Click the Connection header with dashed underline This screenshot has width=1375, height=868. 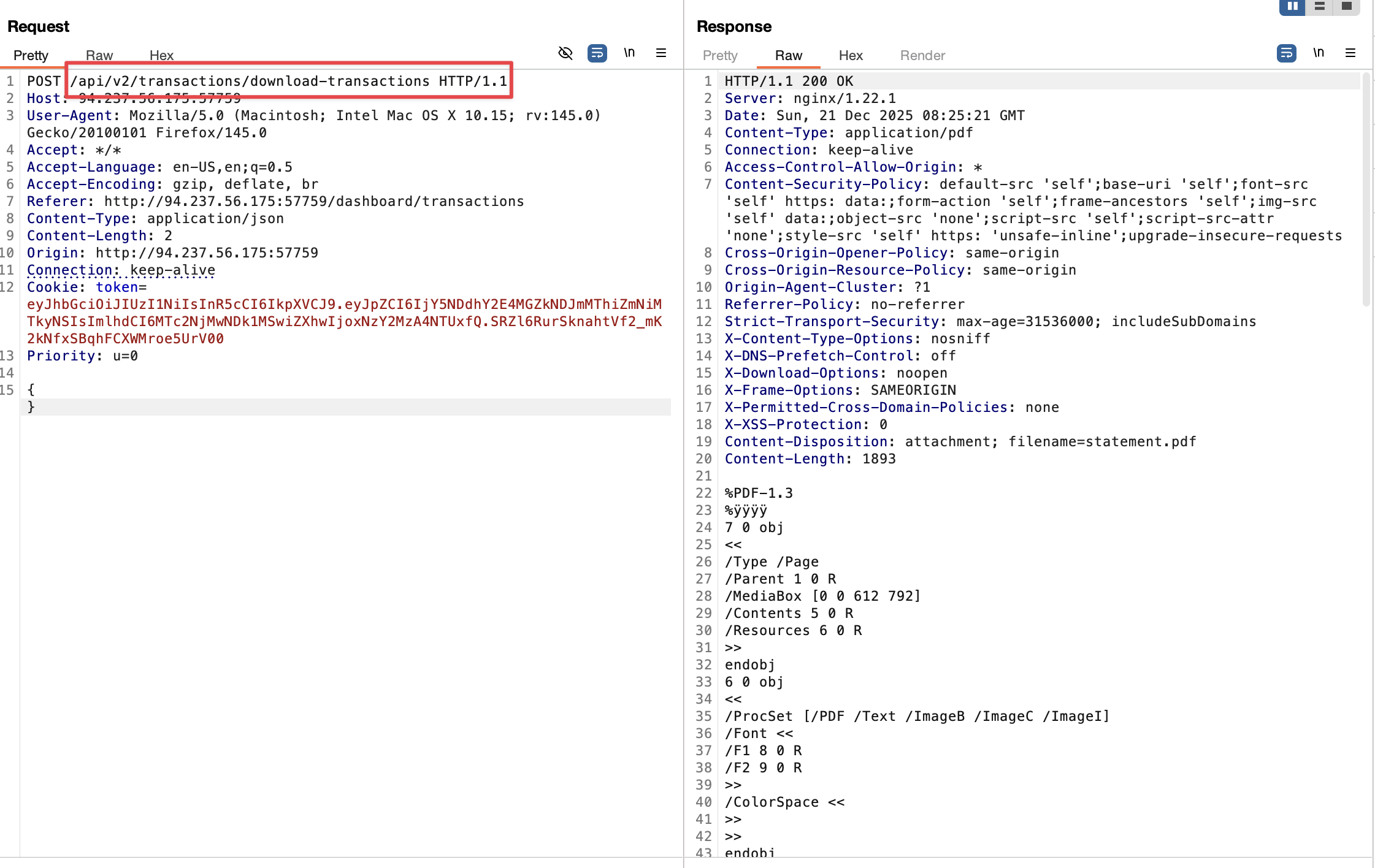click(x=69, y=270)
